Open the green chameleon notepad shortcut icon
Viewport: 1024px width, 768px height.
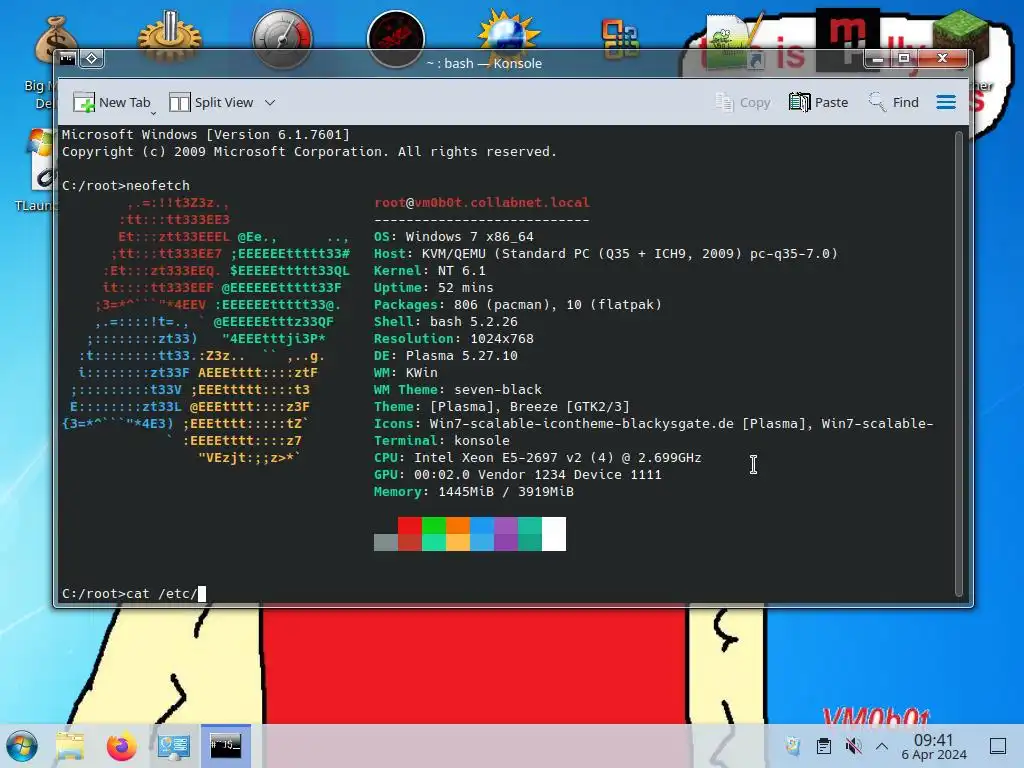[734, 42]
